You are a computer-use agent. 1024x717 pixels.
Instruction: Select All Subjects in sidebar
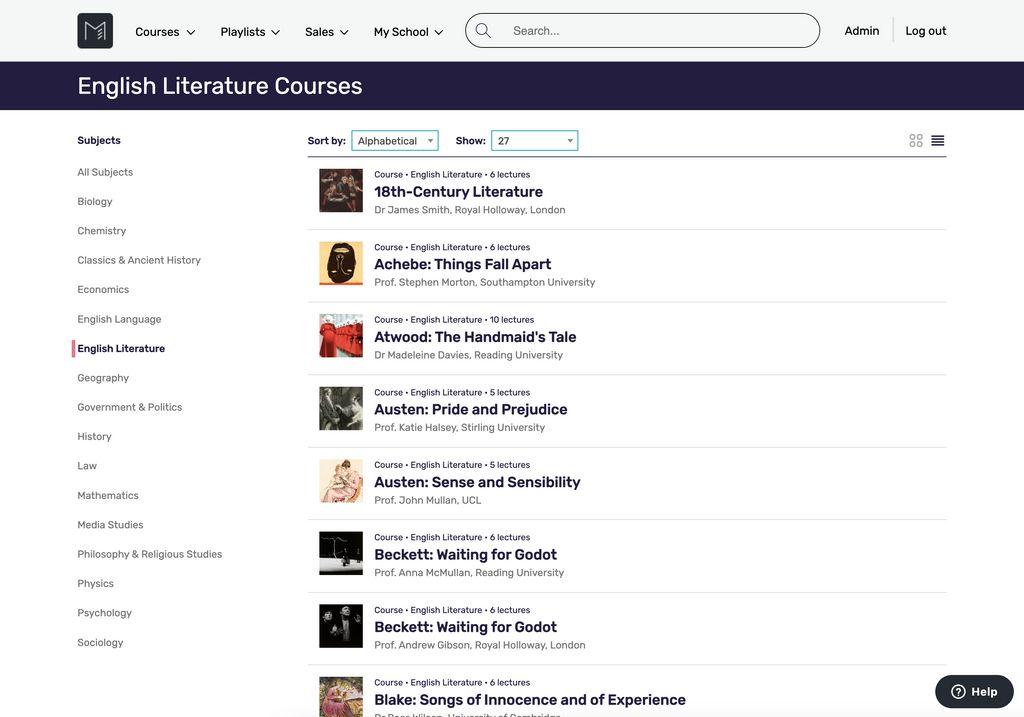105,172
